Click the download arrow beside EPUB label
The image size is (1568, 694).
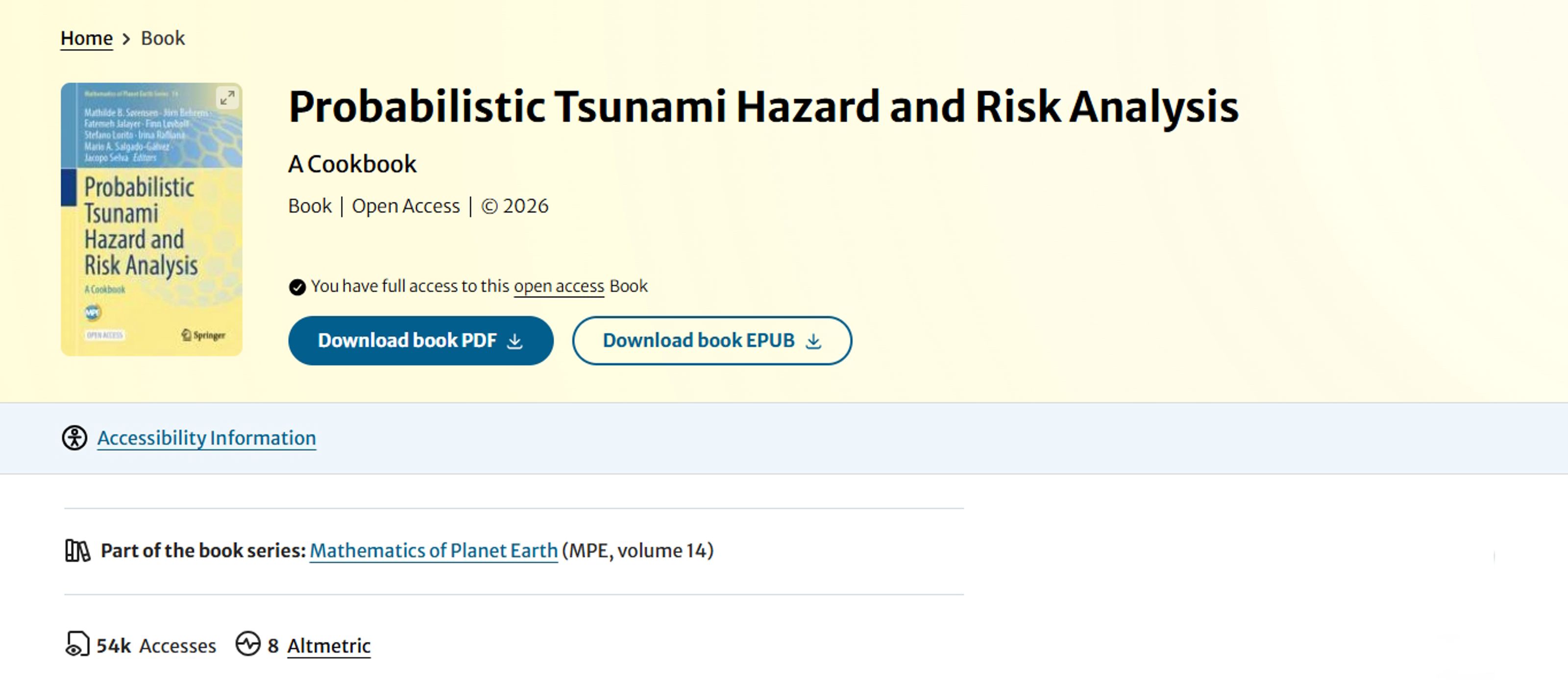point(813,341)
